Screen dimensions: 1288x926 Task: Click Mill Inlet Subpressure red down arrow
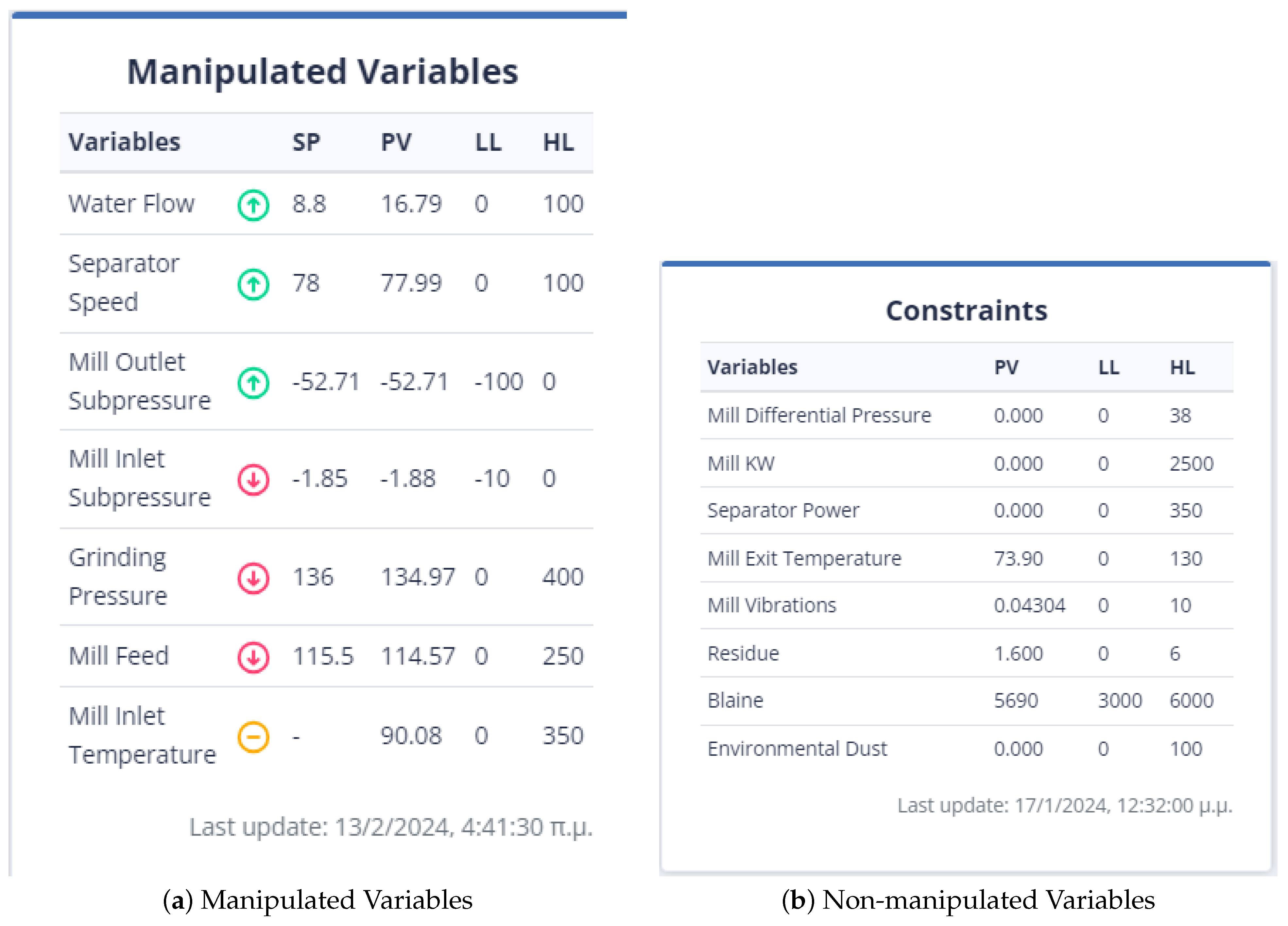pyautogui.click(x=253, y=480)
